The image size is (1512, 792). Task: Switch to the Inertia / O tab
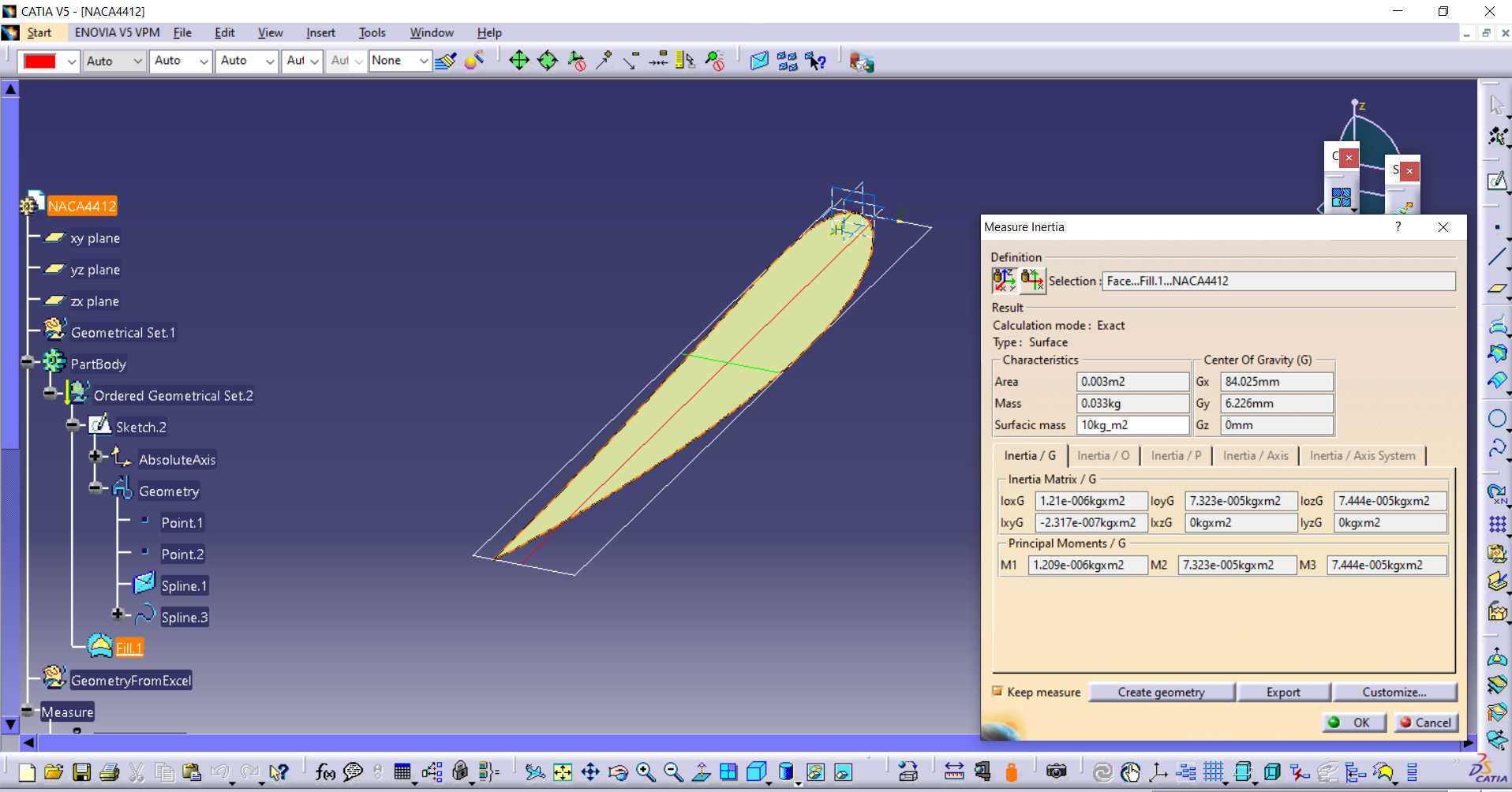click(1103, 456)
